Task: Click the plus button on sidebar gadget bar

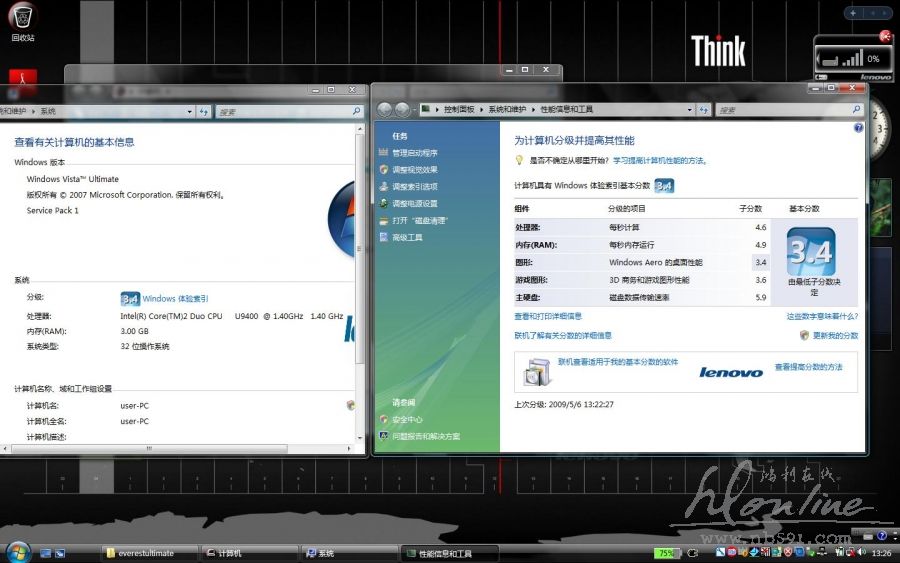Action: tap(853, 13)
